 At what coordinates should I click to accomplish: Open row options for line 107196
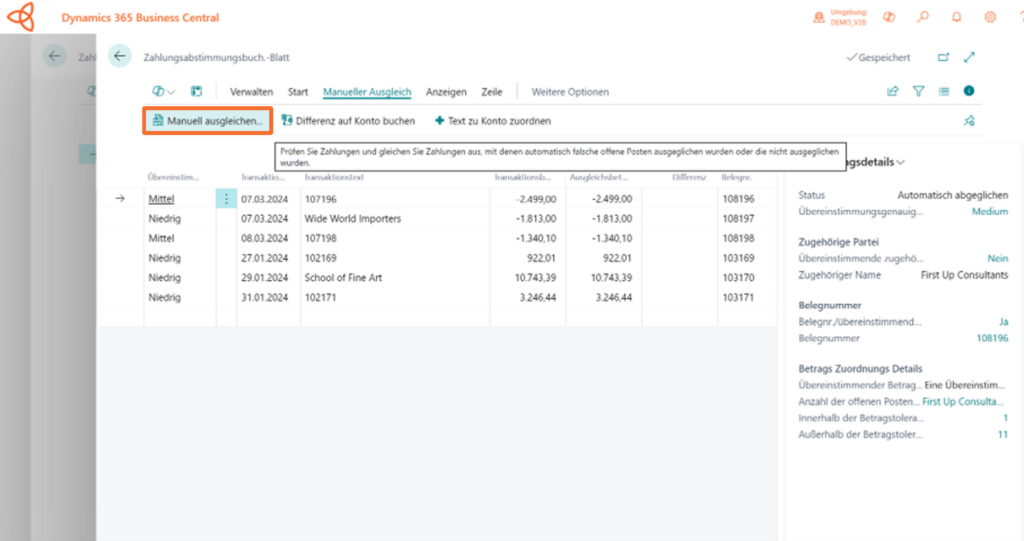click(x=226, y=199)
